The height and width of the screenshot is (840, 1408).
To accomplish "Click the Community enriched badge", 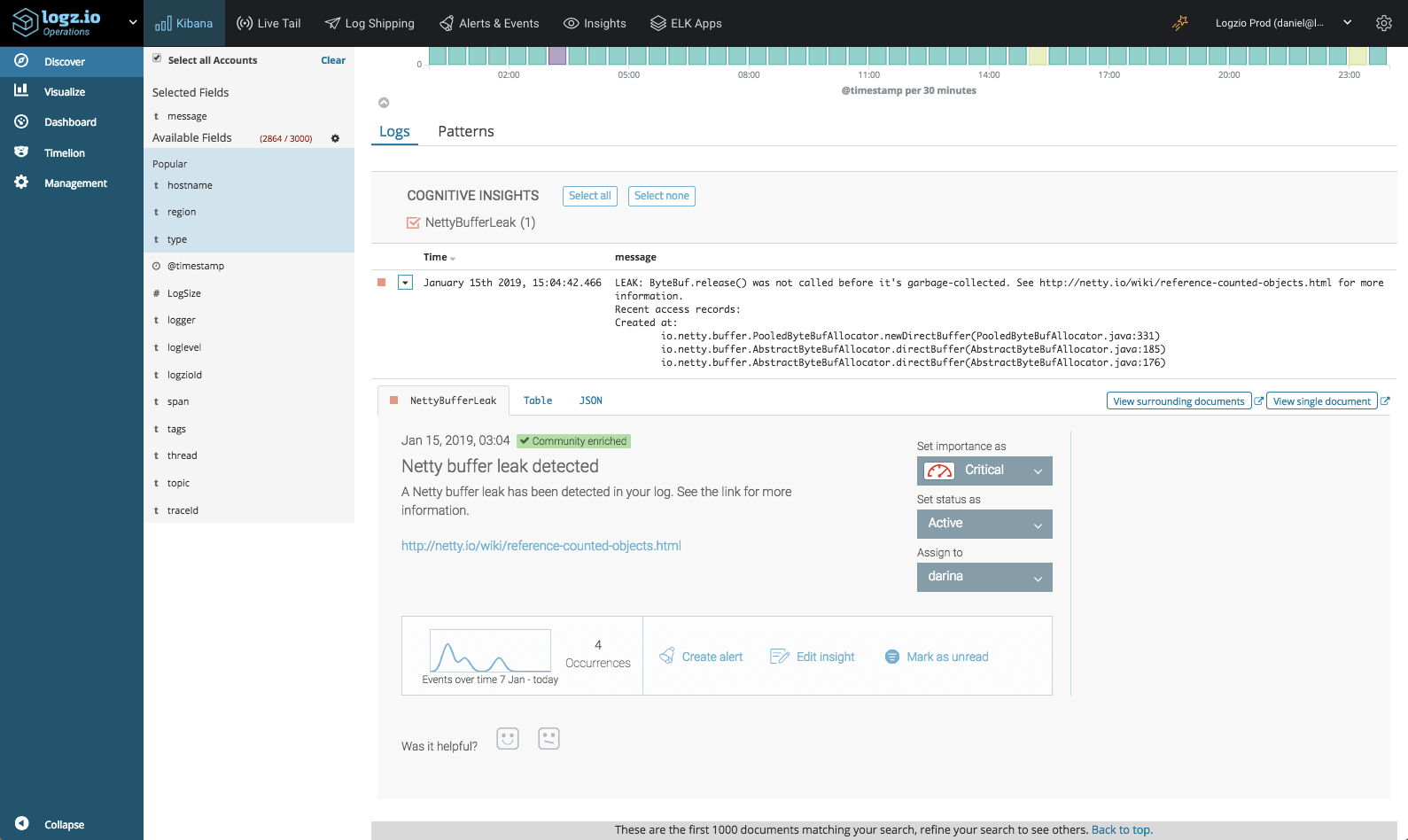I will click(574, 441).
